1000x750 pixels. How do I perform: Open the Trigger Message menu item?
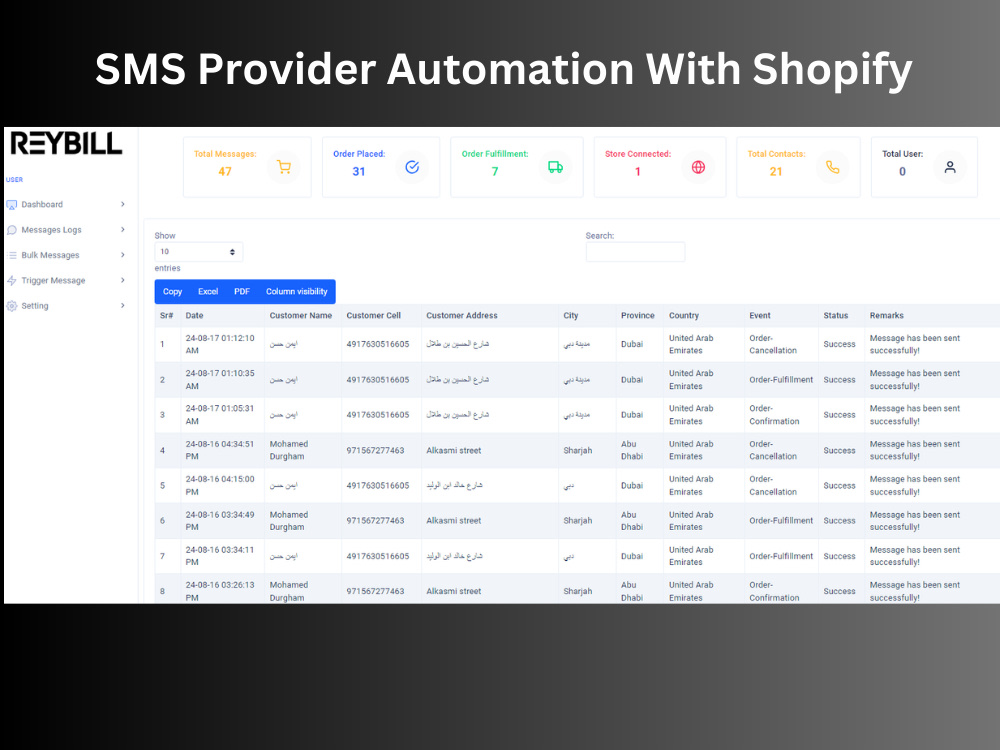pos(66,281)
